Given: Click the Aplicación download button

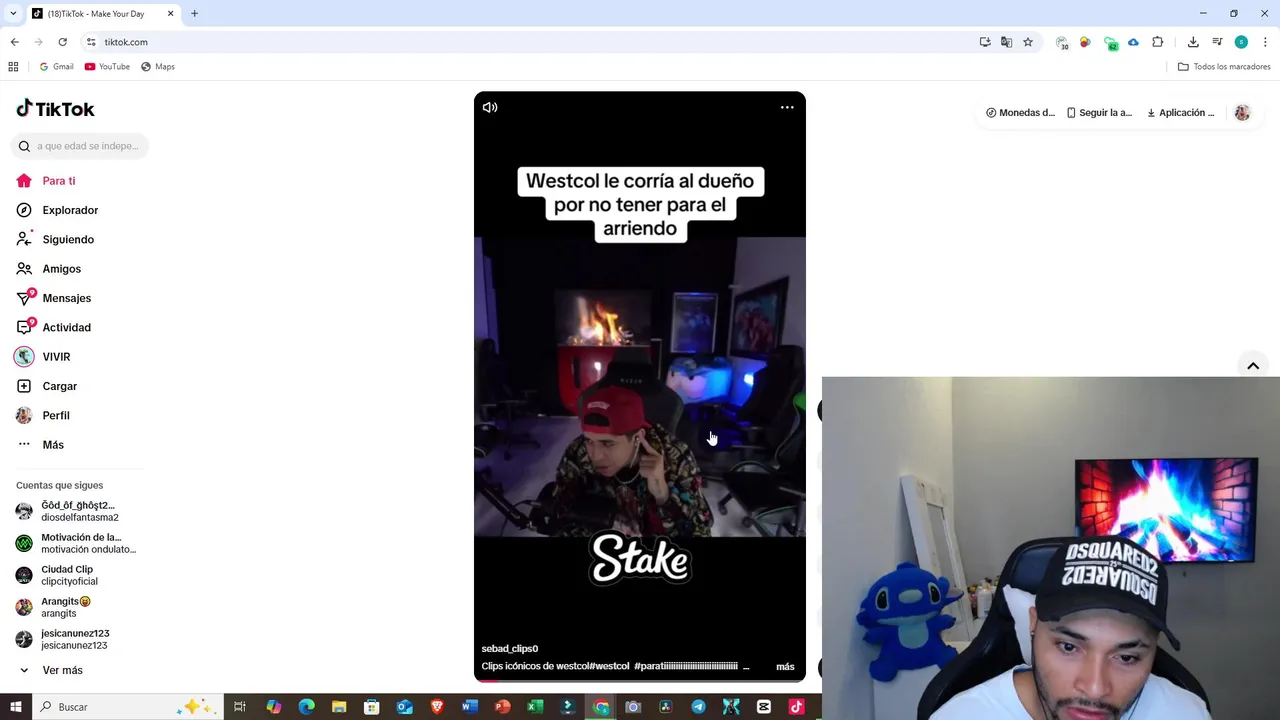Looking at the screenshot, I should pyautogui.click(x=1180, y=113).
